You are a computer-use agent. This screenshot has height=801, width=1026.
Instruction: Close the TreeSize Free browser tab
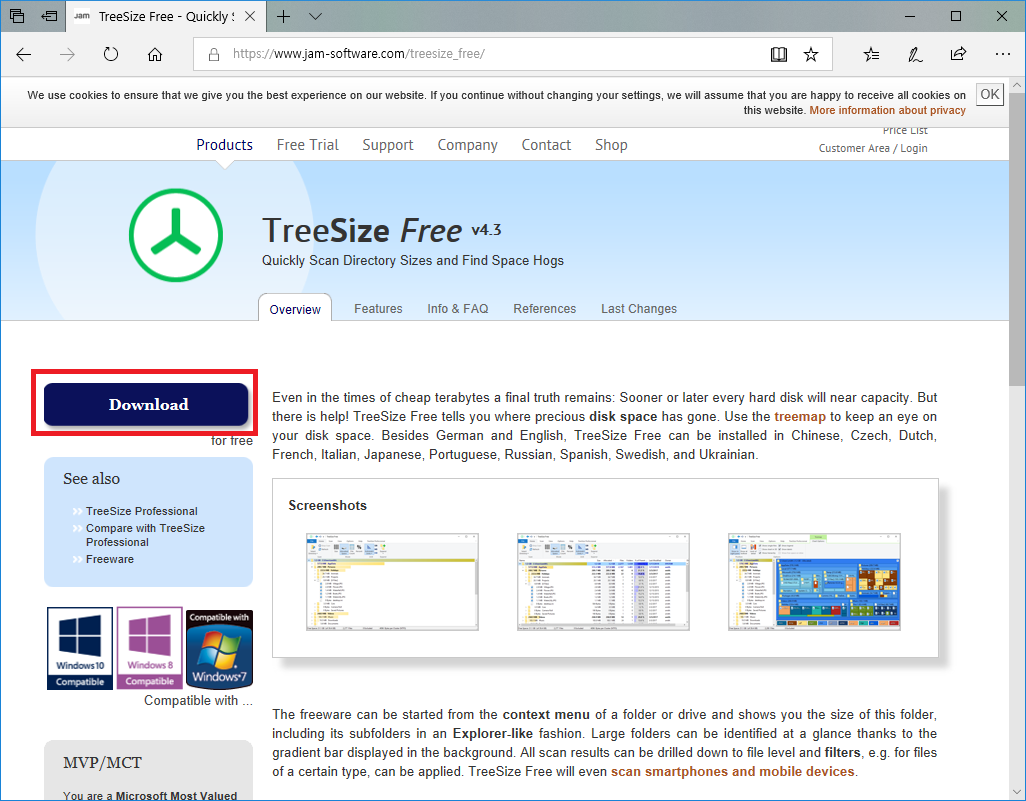[250, 16]
